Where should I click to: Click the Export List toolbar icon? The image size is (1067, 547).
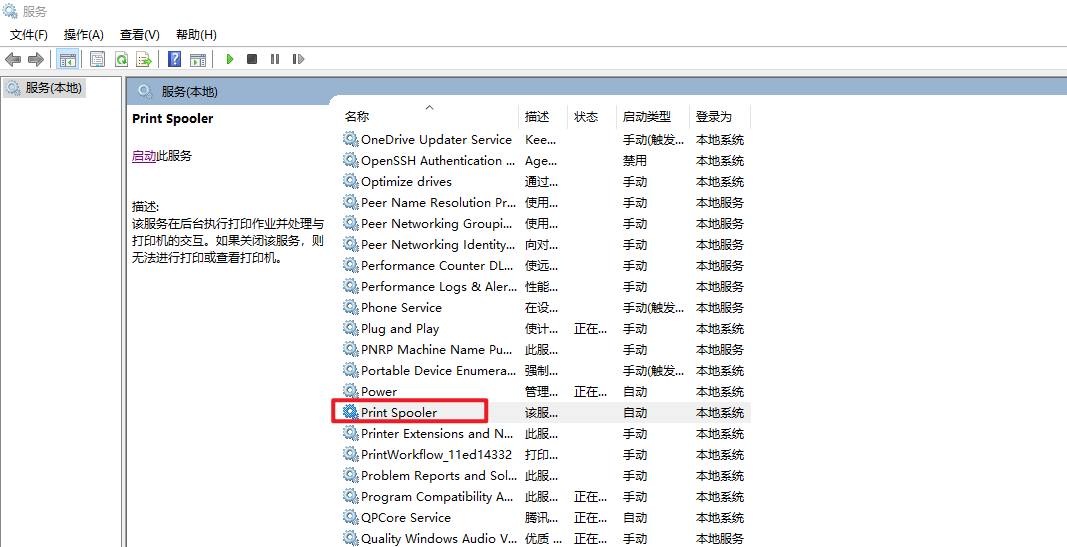(x=144, y=59)
